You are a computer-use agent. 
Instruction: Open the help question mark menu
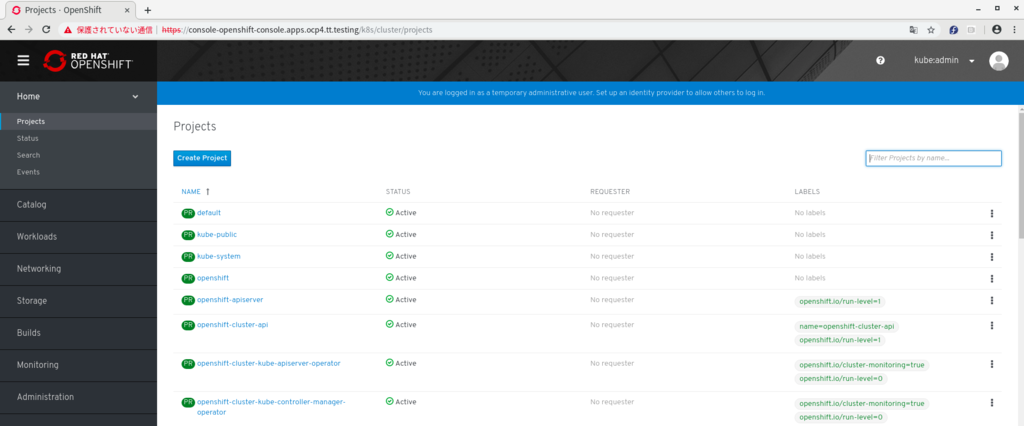[x=880, y=60]
